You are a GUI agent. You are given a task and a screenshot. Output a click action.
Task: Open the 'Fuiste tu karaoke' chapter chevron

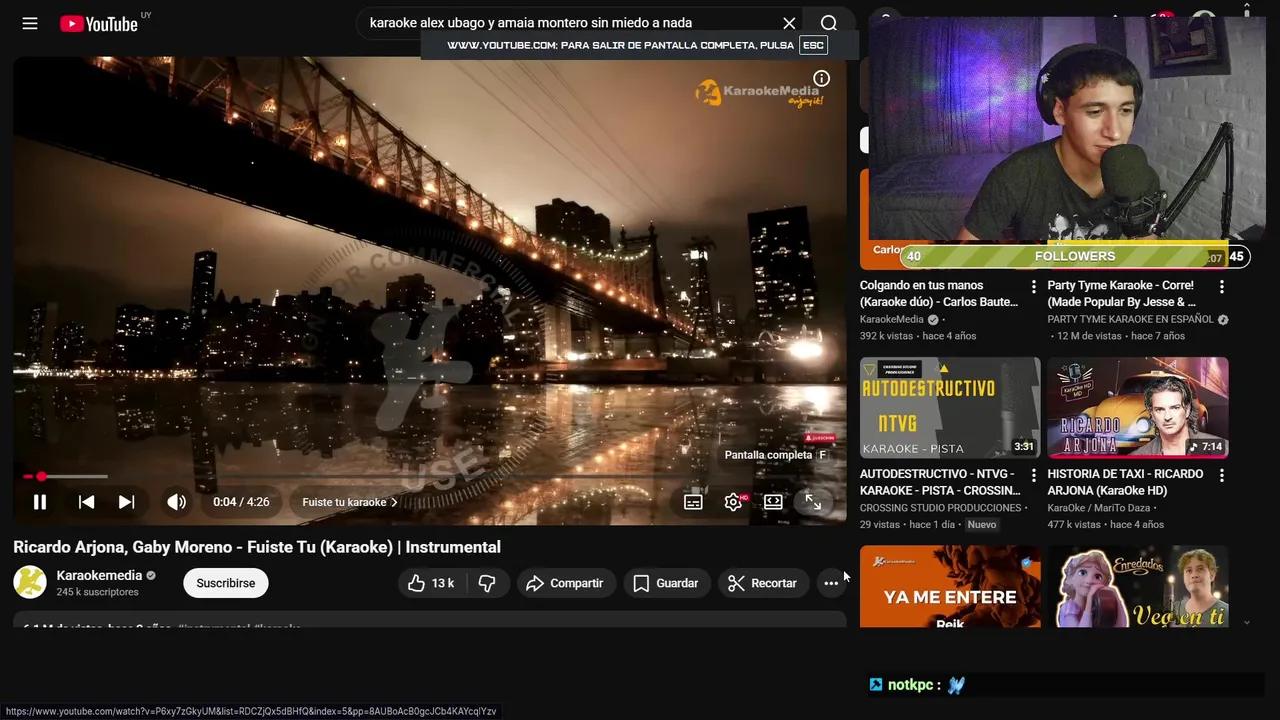coord(350,502)
